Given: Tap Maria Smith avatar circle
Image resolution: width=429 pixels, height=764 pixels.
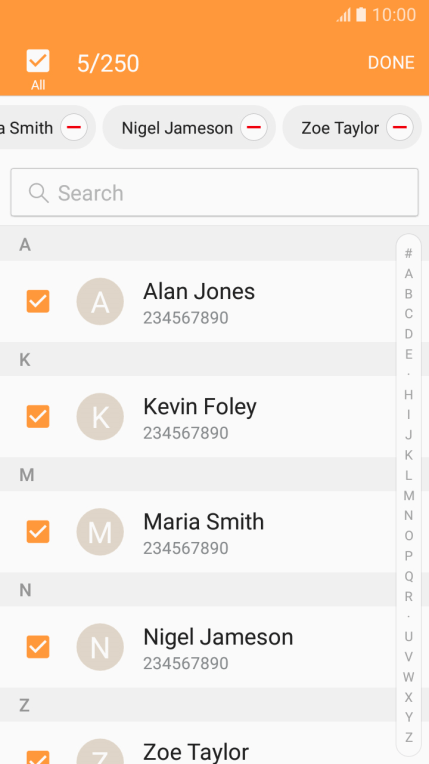Looking at the screenshot, I should [x=100, y=532].
